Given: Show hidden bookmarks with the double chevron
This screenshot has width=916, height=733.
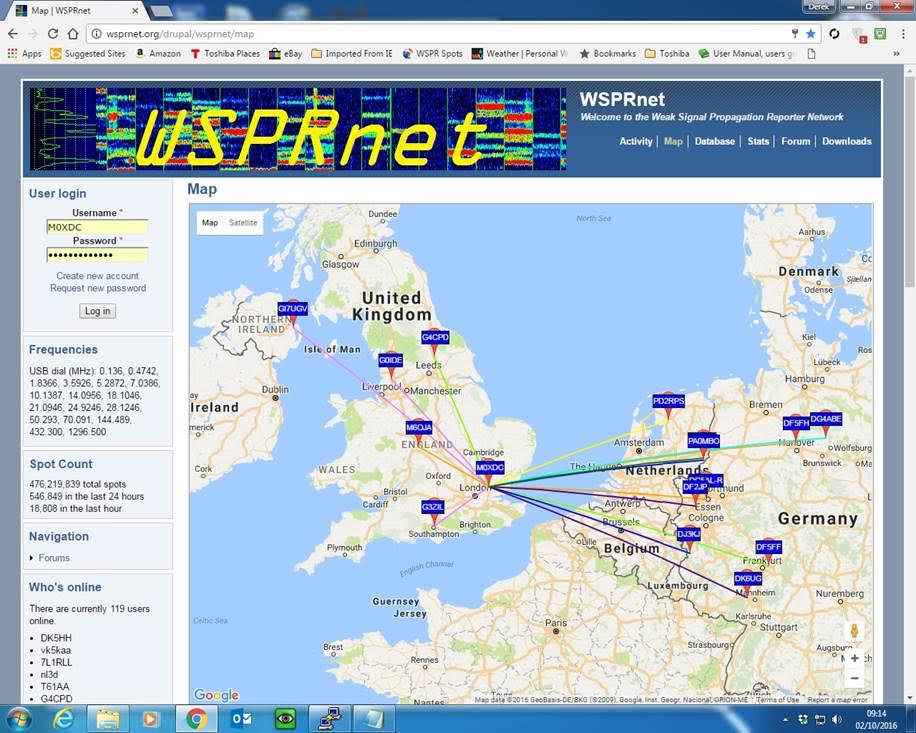Looking at the screenshot, I should click(x=896, y=54).
